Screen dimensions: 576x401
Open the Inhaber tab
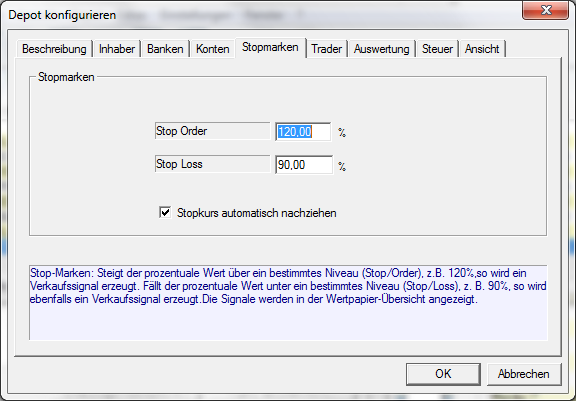click(x=116, y=49)
